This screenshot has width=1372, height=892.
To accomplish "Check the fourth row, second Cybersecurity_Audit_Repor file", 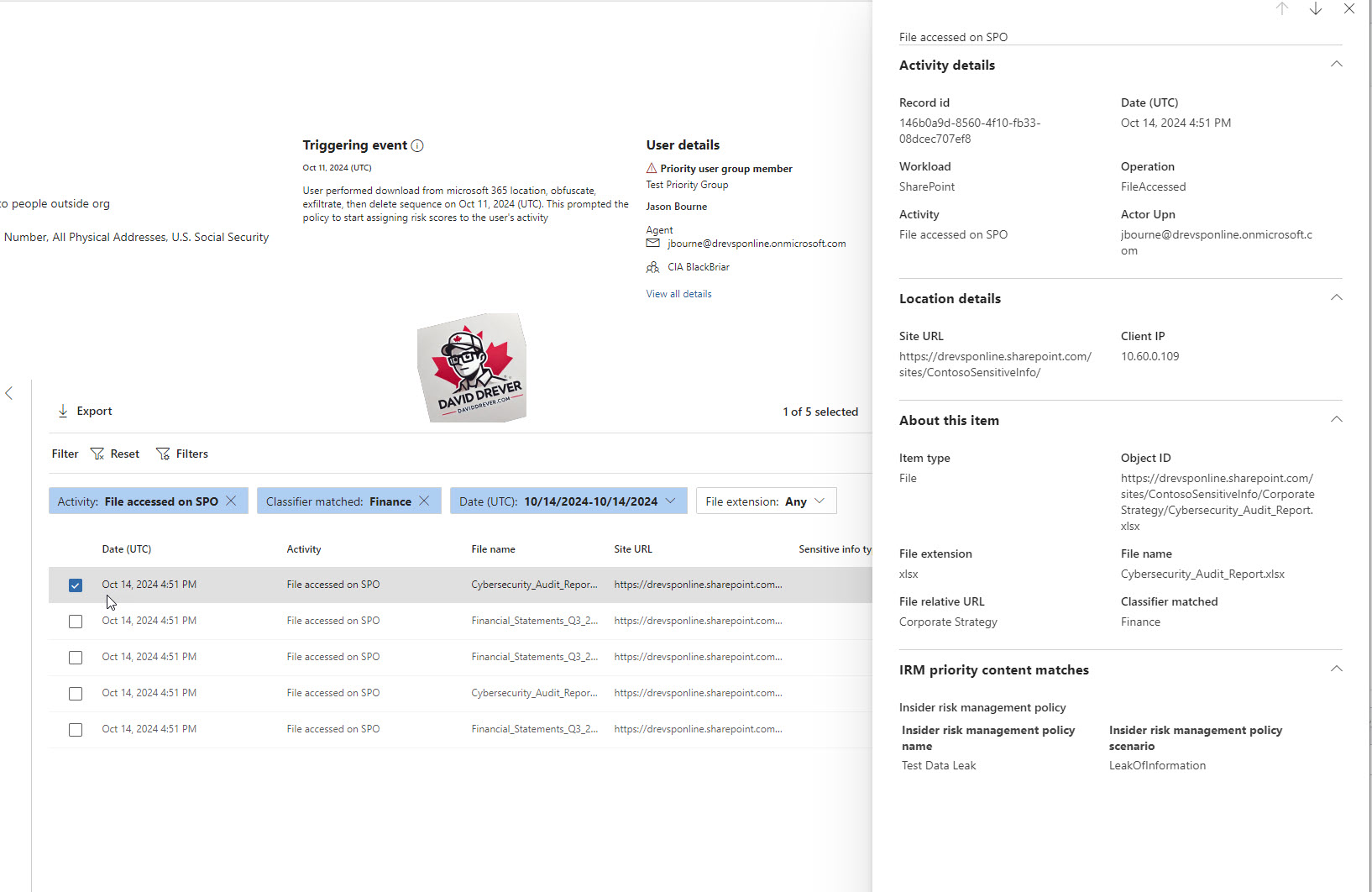I will (x=76, y=694).
